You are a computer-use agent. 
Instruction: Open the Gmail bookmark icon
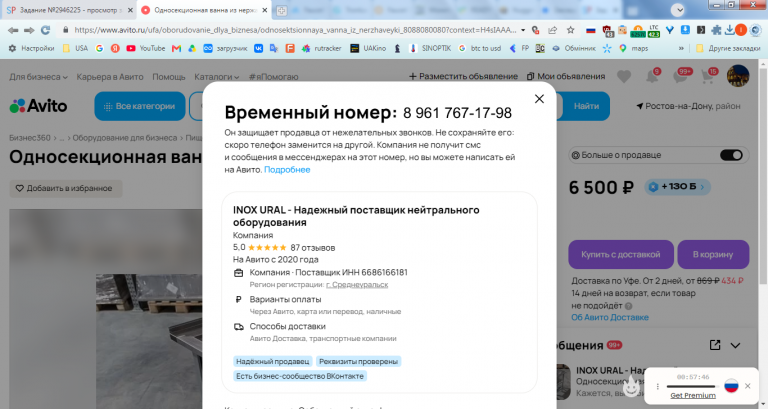(x=176, y=48)
